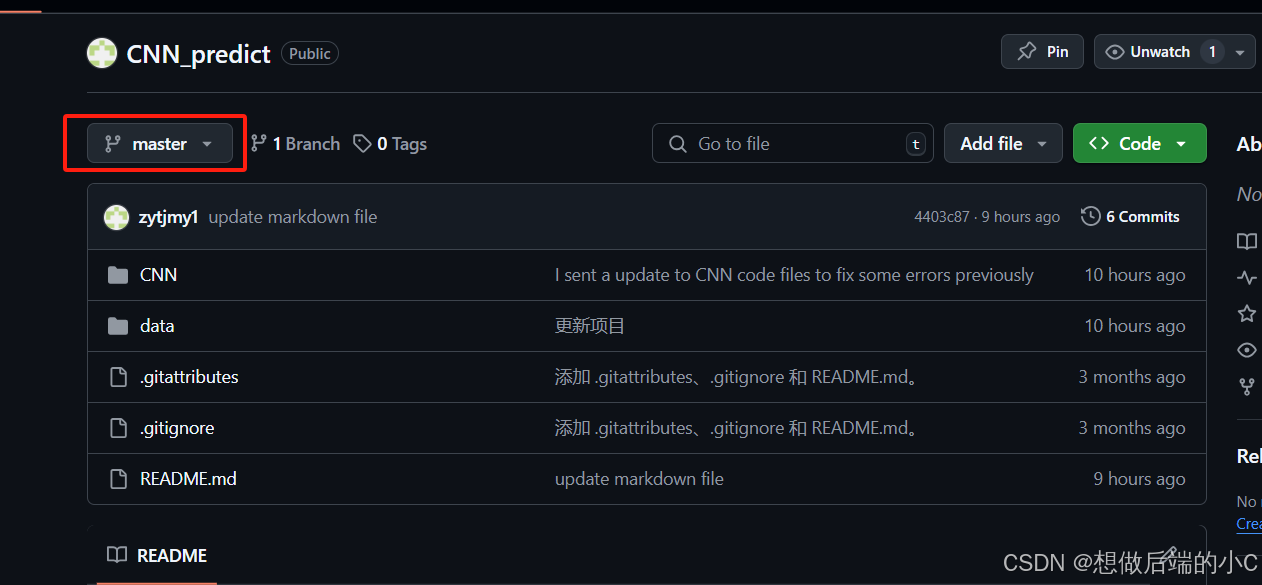Open the sidebar Readme book icon
This screenshot has width=1262, height=585.
(x=1247, y=241)
